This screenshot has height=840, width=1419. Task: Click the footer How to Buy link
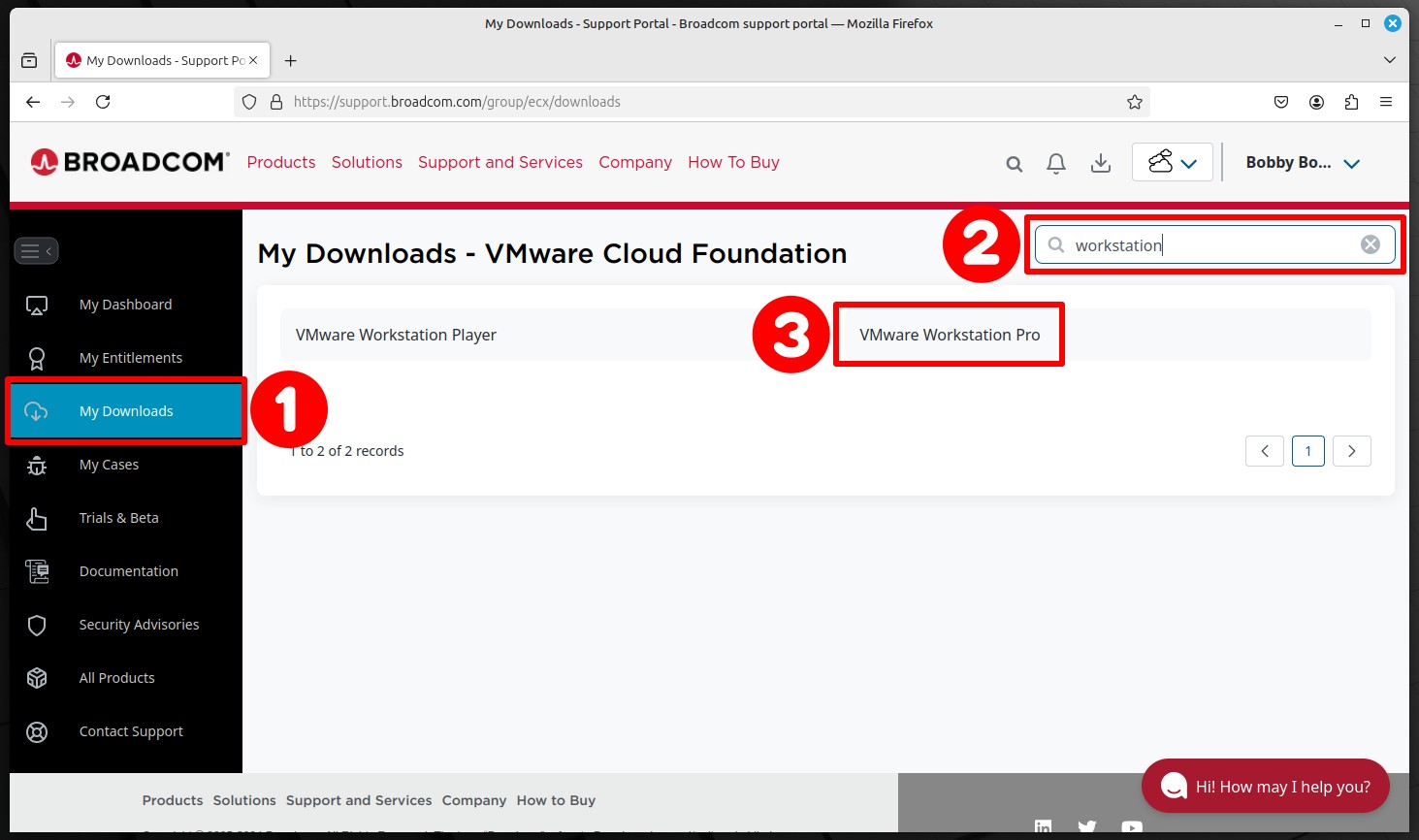pyautogui.click(x=556, y=800)
